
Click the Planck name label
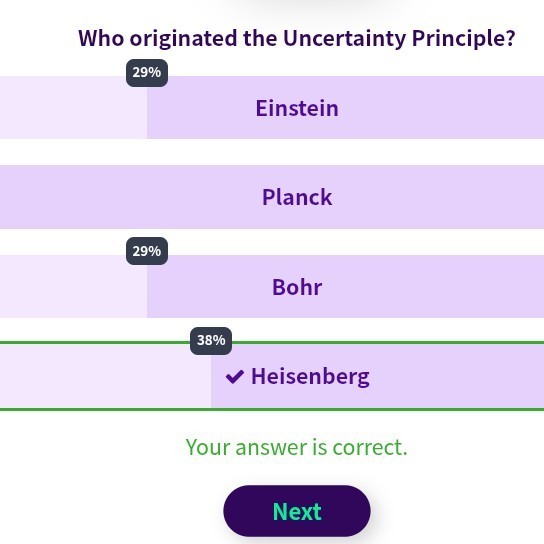click(297, 197)
